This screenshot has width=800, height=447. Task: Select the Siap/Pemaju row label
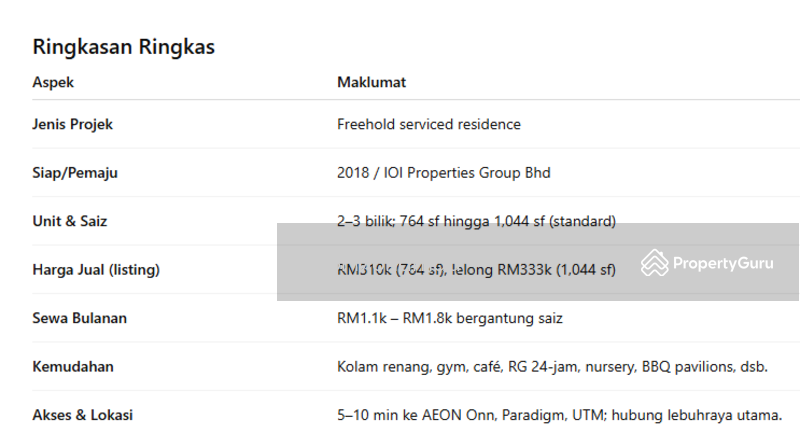click(x=75, y=172)
